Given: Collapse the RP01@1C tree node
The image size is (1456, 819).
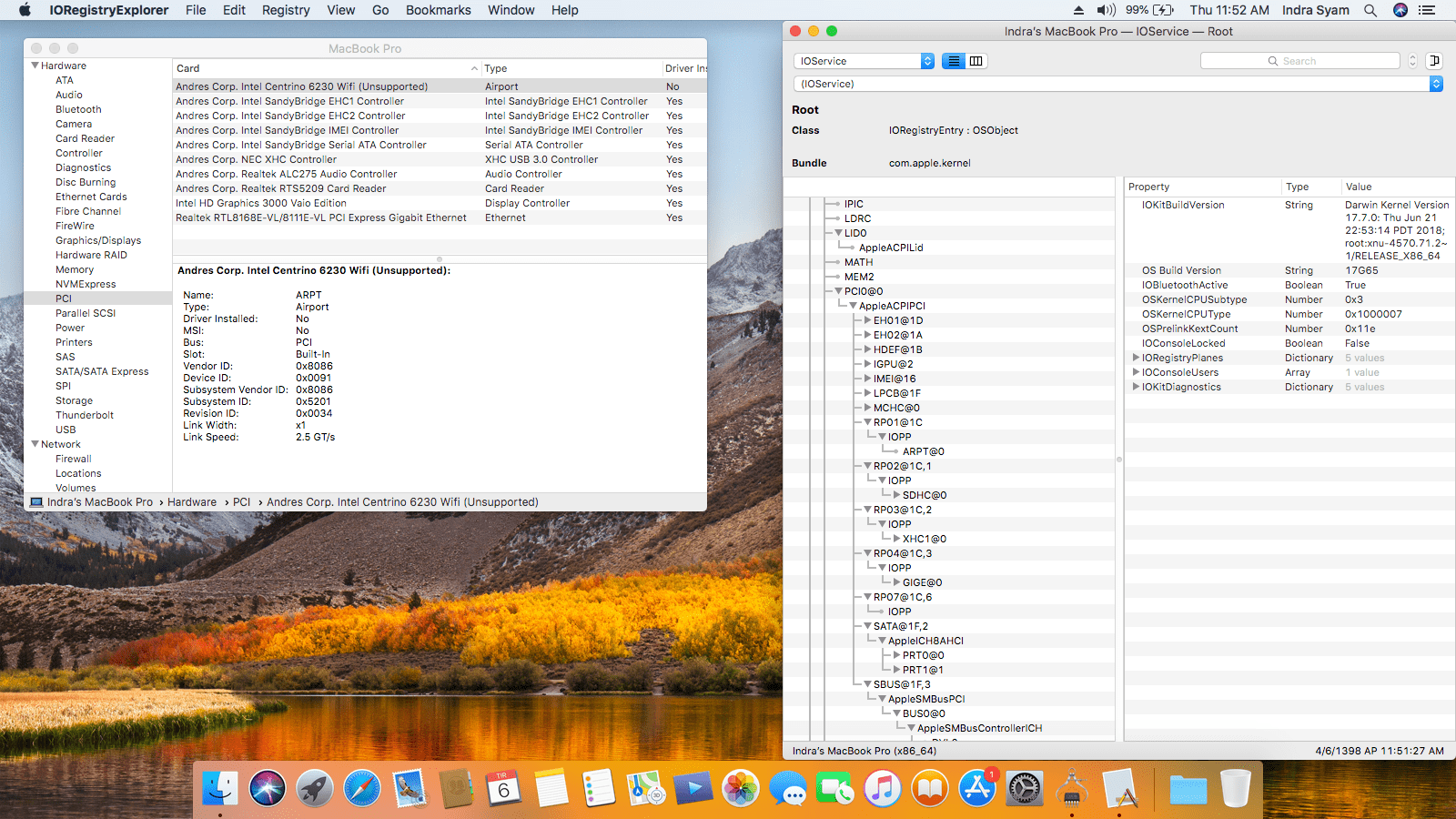Looking at the screenshot, I should coord(867,422).
